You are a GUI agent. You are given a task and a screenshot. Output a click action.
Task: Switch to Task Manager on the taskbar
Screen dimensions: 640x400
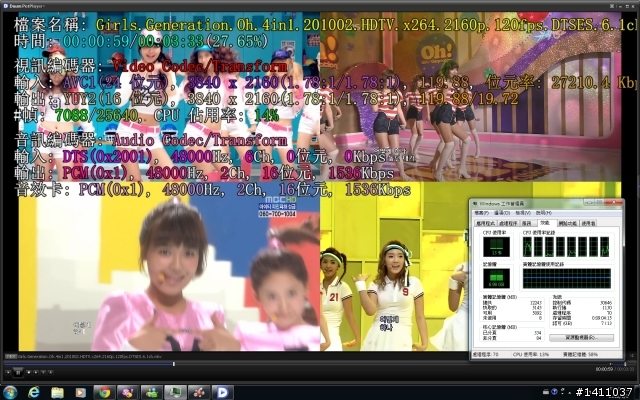pos(176,393)
